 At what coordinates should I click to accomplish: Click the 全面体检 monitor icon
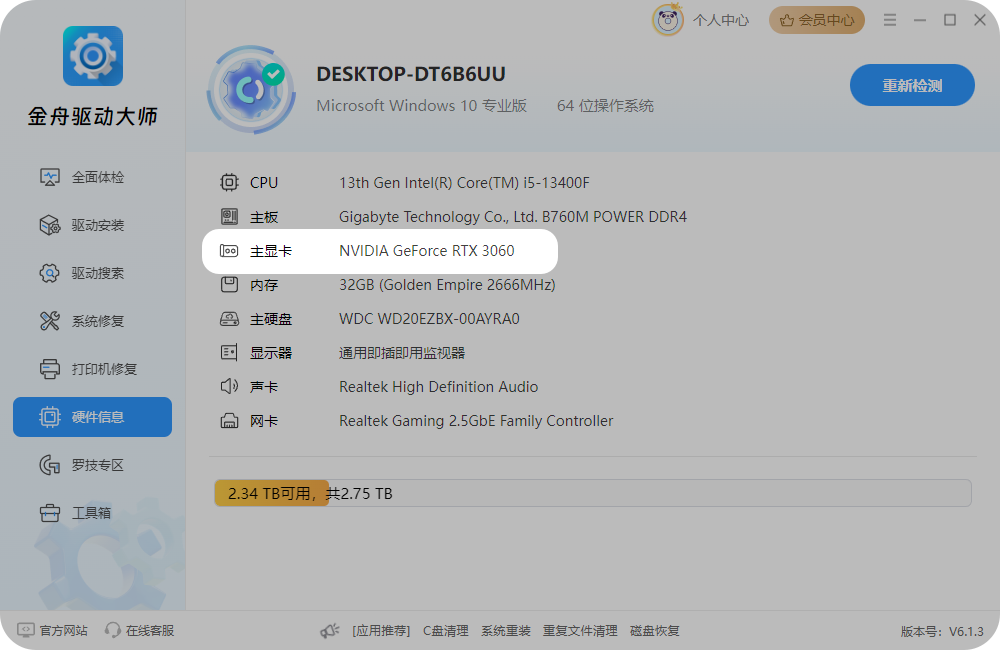[x=50, y=177]
